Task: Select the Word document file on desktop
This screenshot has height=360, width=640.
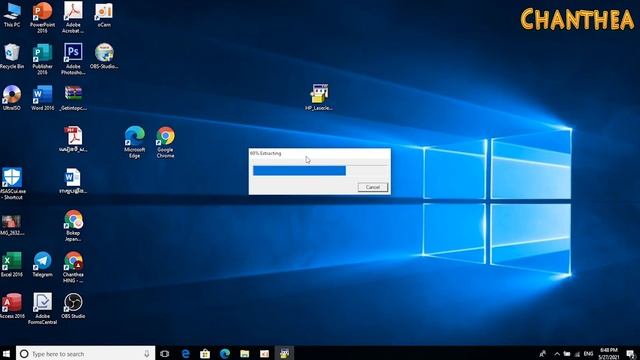Action: [73, 181]
